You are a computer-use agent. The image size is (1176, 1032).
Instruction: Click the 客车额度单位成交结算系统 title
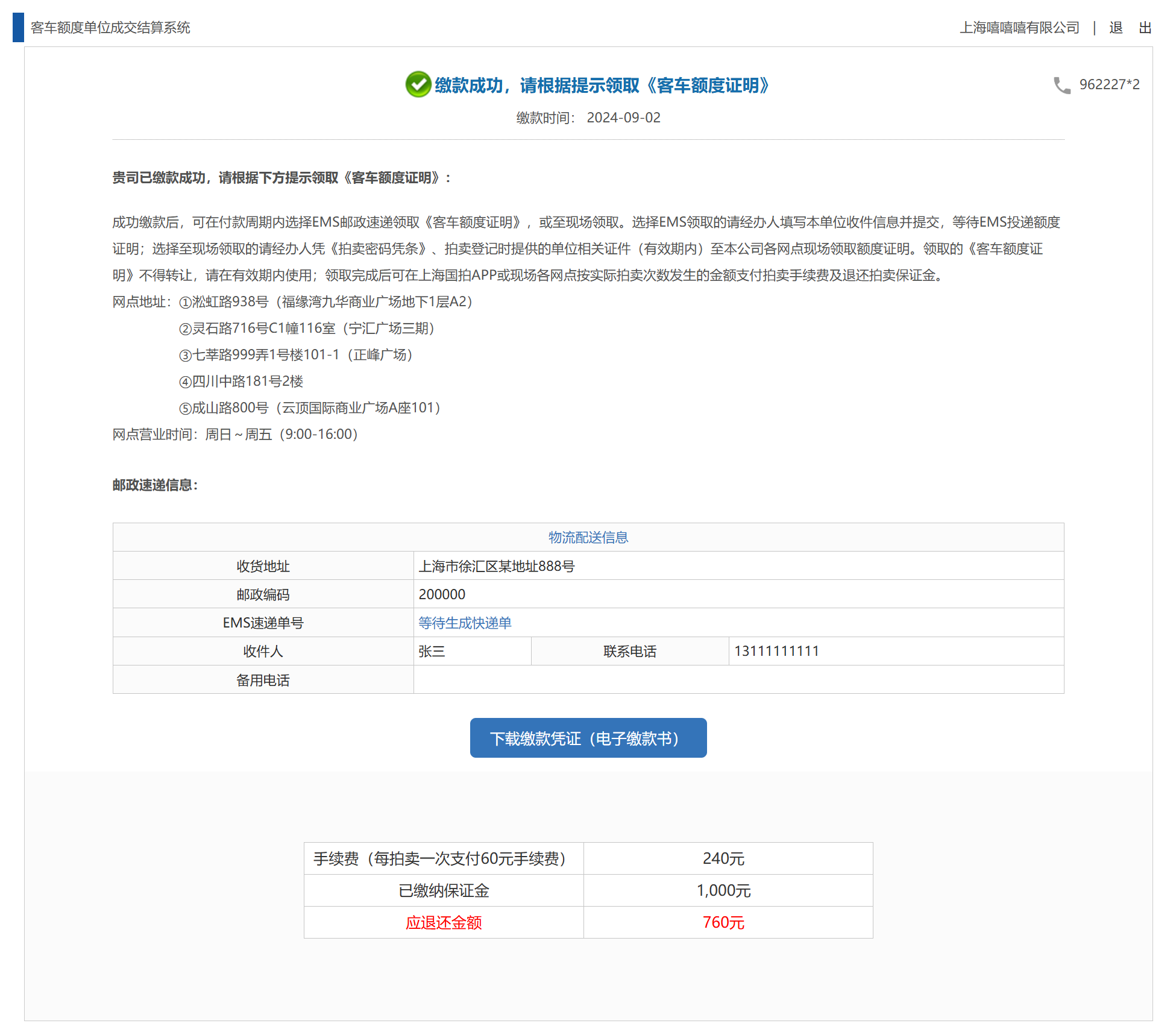point(110,28)
